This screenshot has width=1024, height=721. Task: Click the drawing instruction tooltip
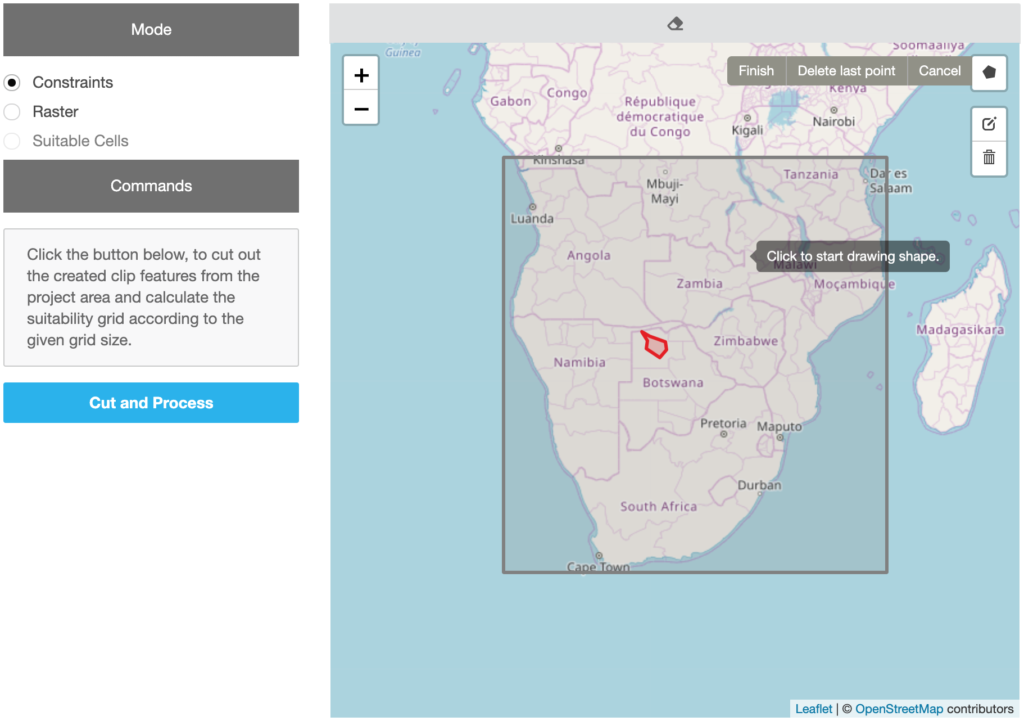pos(852,256)
